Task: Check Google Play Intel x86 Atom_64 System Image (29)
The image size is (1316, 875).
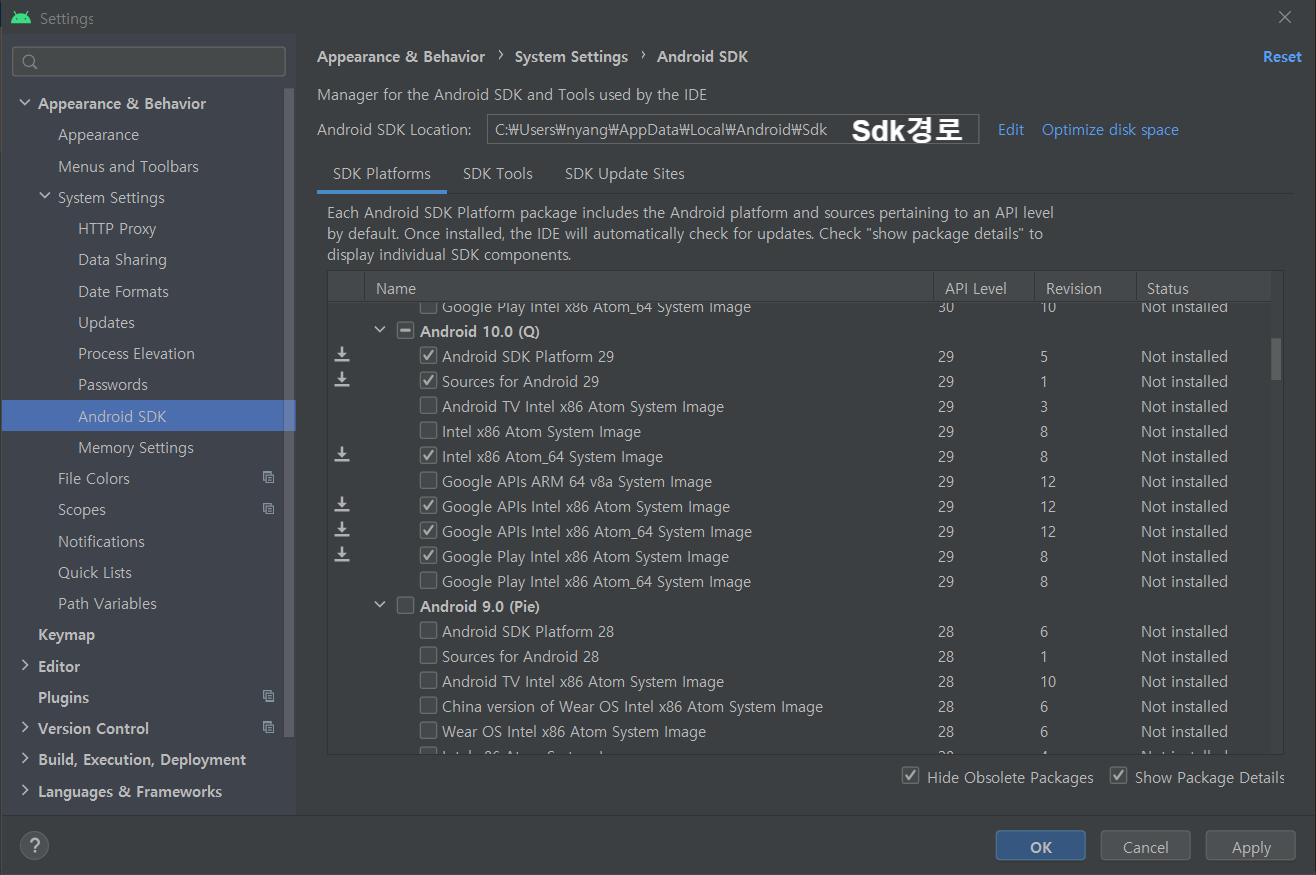Action: tap(428, 580)
